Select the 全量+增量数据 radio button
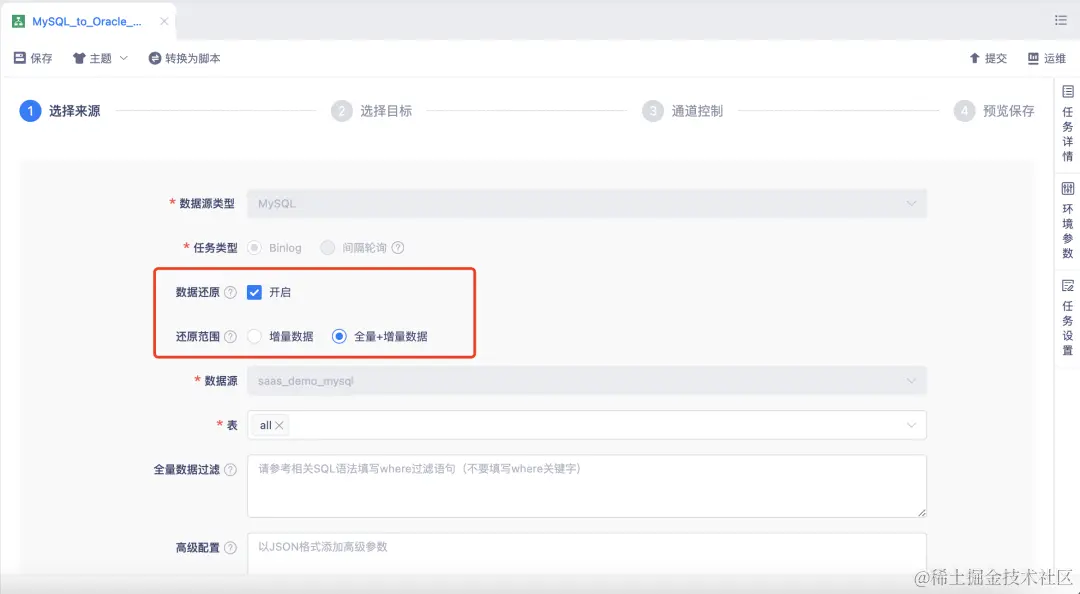Viewport: 1080px width, 594px height. (x=339, y=336)
